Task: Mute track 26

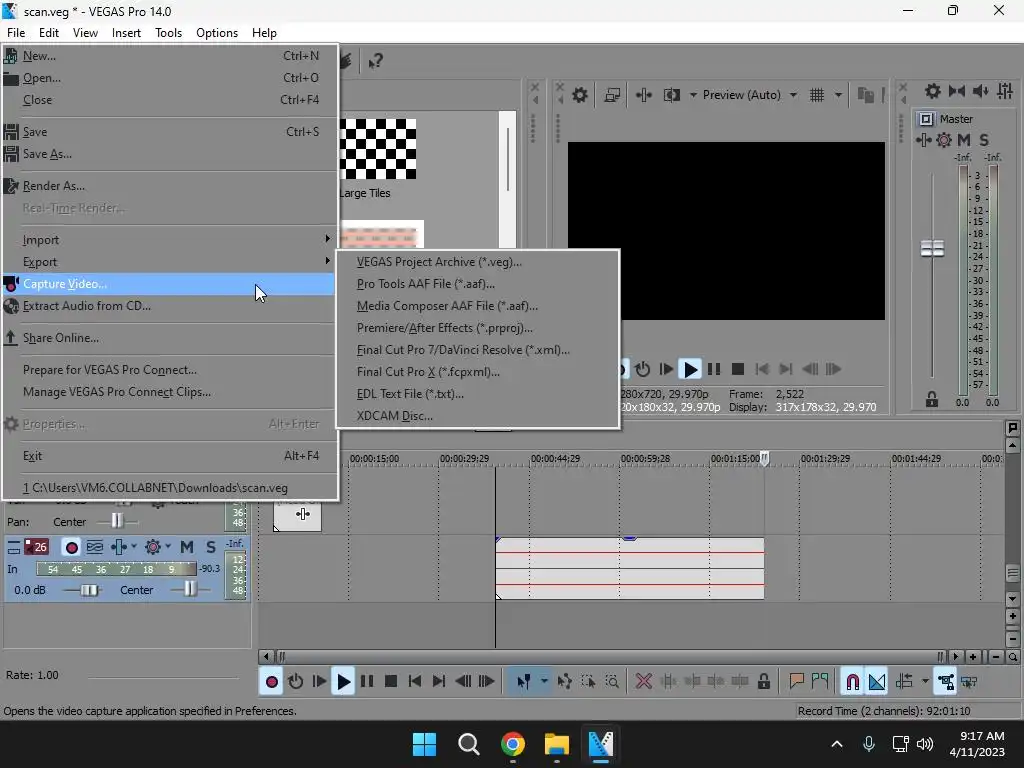Action: [187, 547]
